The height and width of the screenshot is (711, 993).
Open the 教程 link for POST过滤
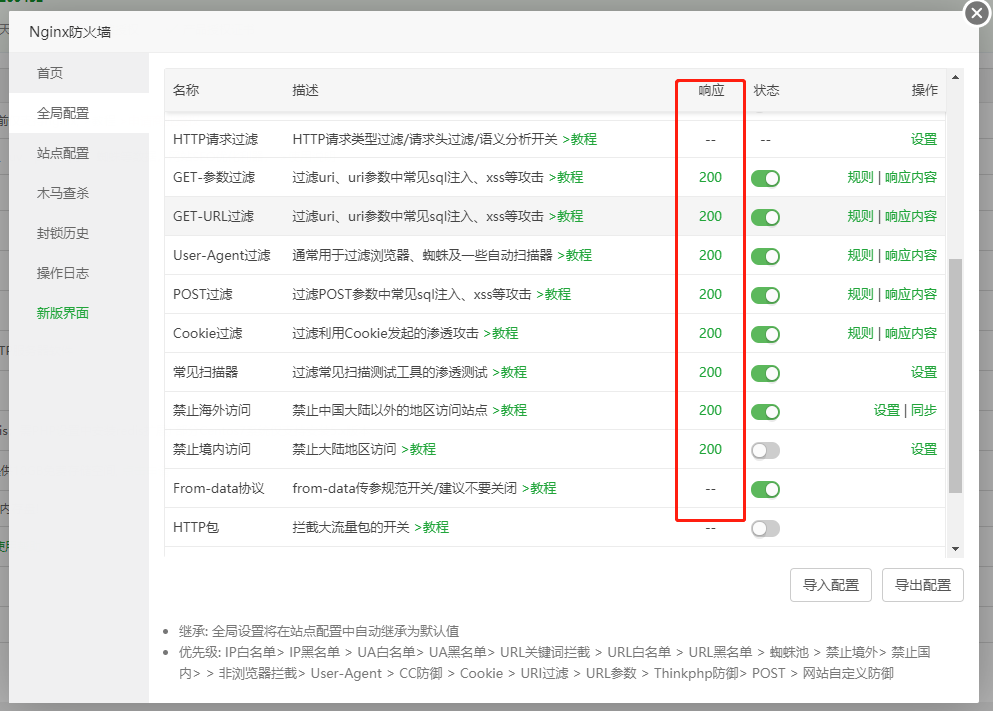coord(553,294)
